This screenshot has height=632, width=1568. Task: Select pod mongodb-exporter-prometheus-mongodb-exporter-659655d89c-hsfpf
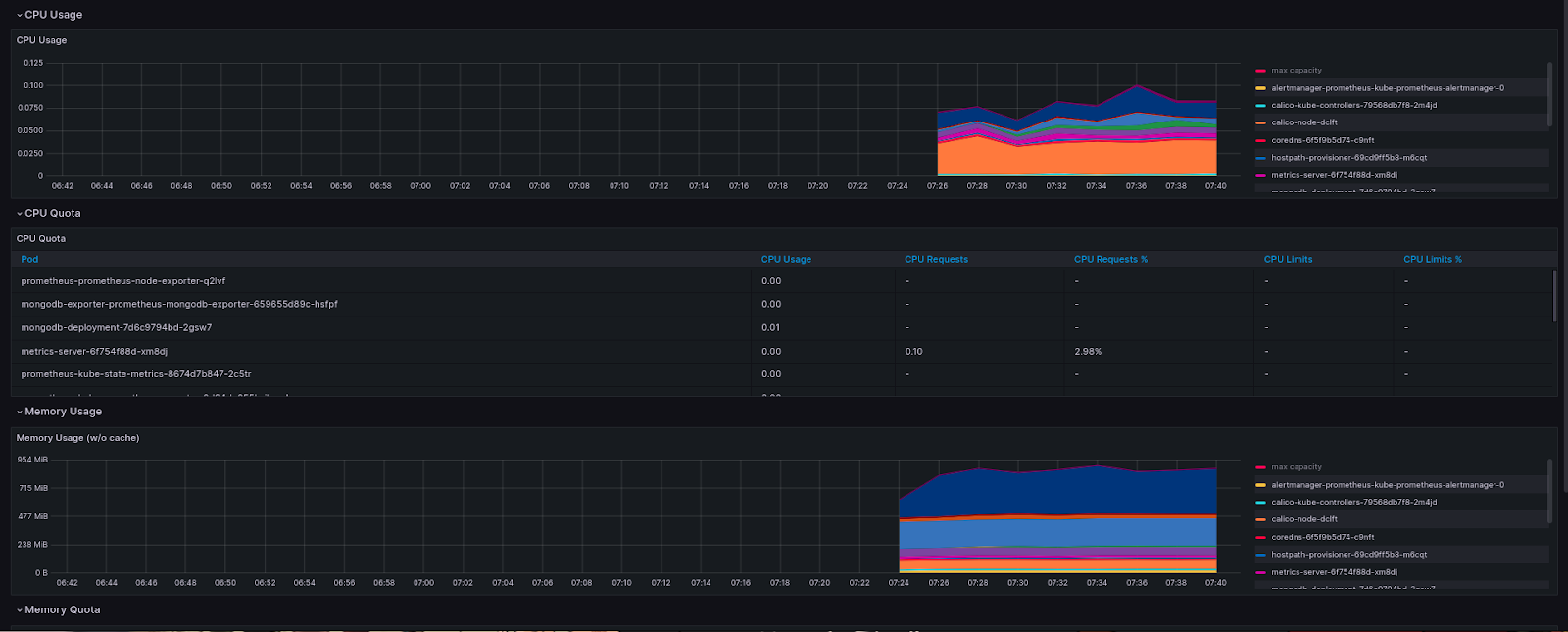click(179, 304)
